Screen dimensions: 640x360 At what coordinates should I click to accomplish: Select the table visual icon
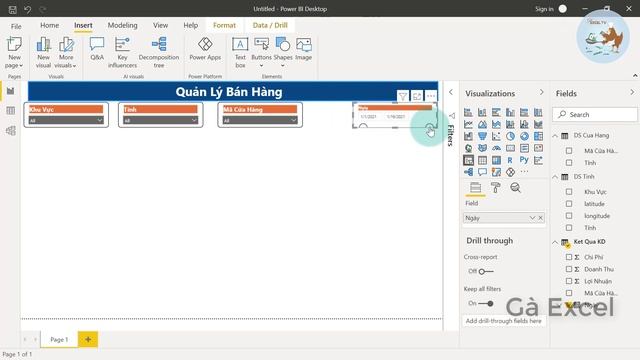point(482,160)
